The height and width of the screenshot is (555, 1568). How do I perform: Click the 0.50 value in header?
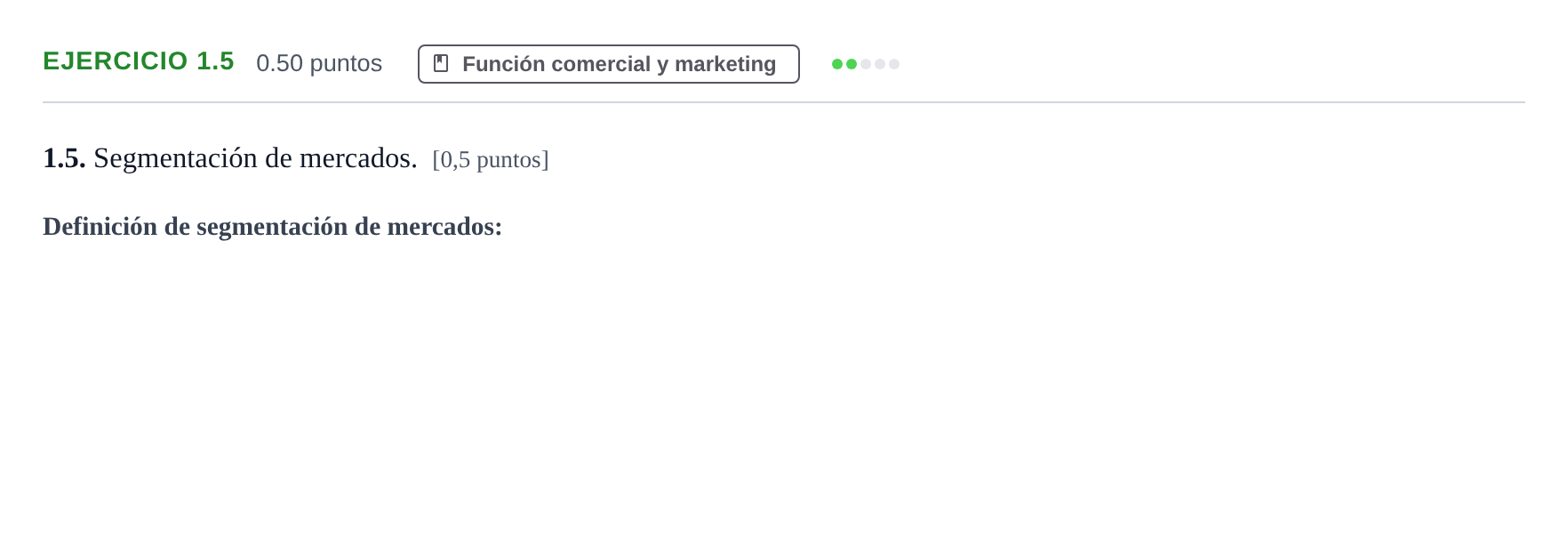click(x=280, y=63)
